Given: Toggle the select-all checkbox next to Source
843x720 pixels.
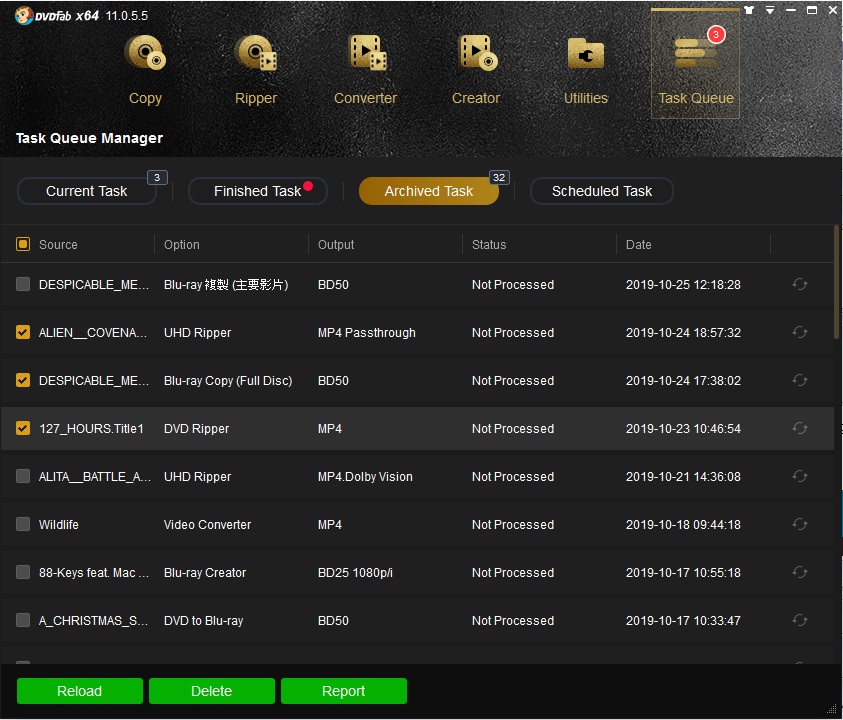Looking at the screenshot, I should pyautogui.click(x=23, y=245).
